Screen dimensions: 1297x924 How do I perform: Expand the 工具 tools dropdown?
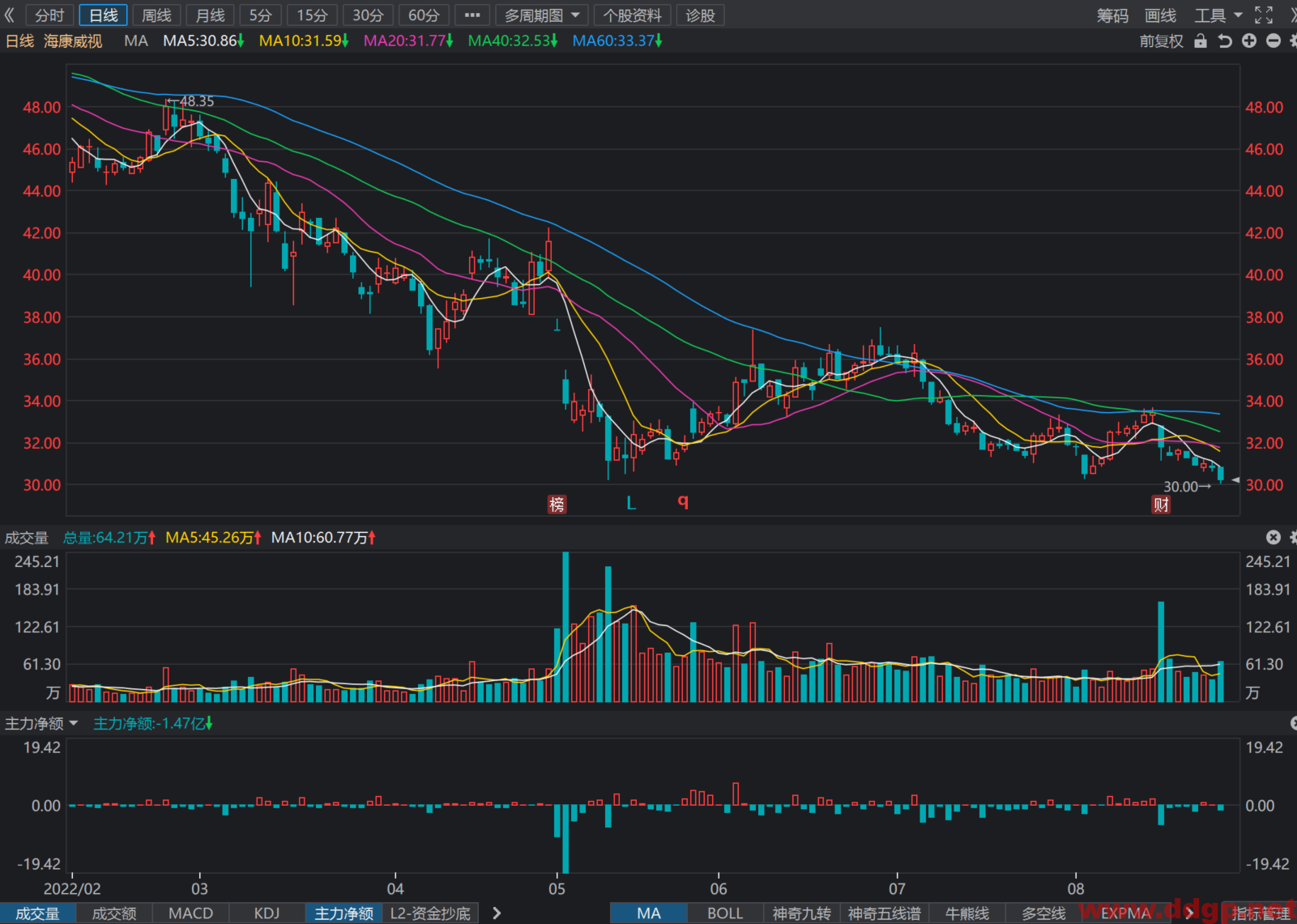point(1218,15)
